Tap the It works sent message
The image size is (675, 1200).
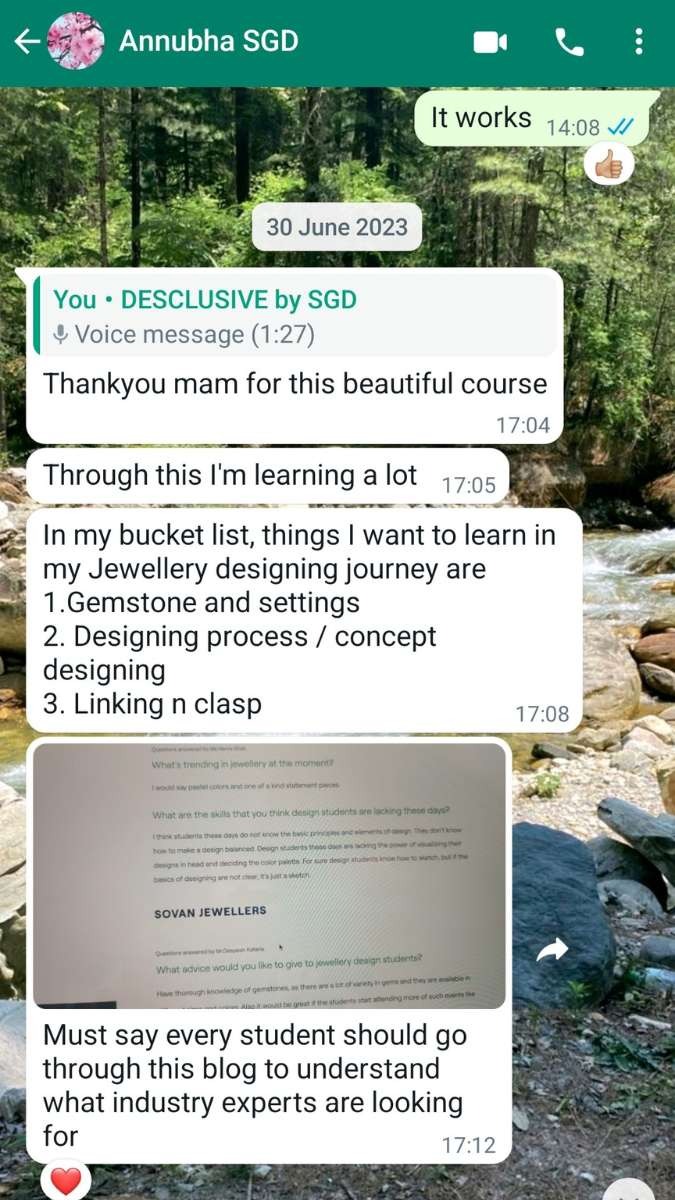[x=538, y=119]
